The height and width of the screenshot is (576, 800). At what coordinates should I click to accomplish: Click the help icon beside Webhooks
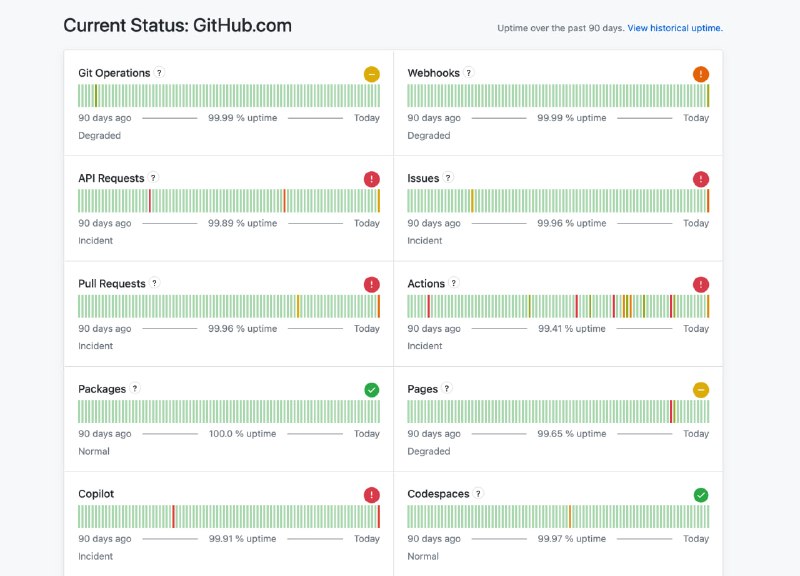[468, 72]
